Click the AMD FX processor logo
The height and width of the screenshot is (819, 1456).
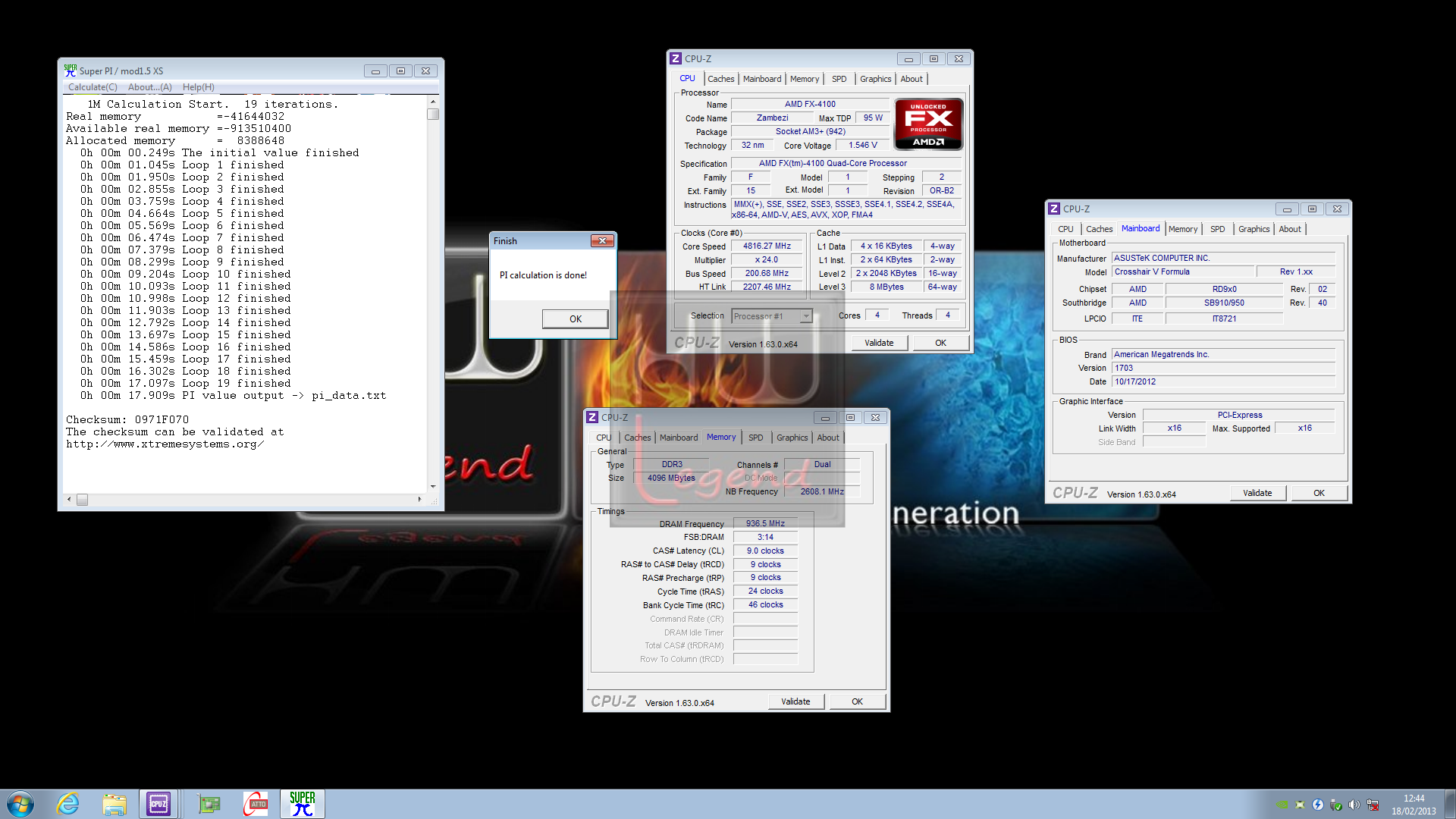[928, 124]
